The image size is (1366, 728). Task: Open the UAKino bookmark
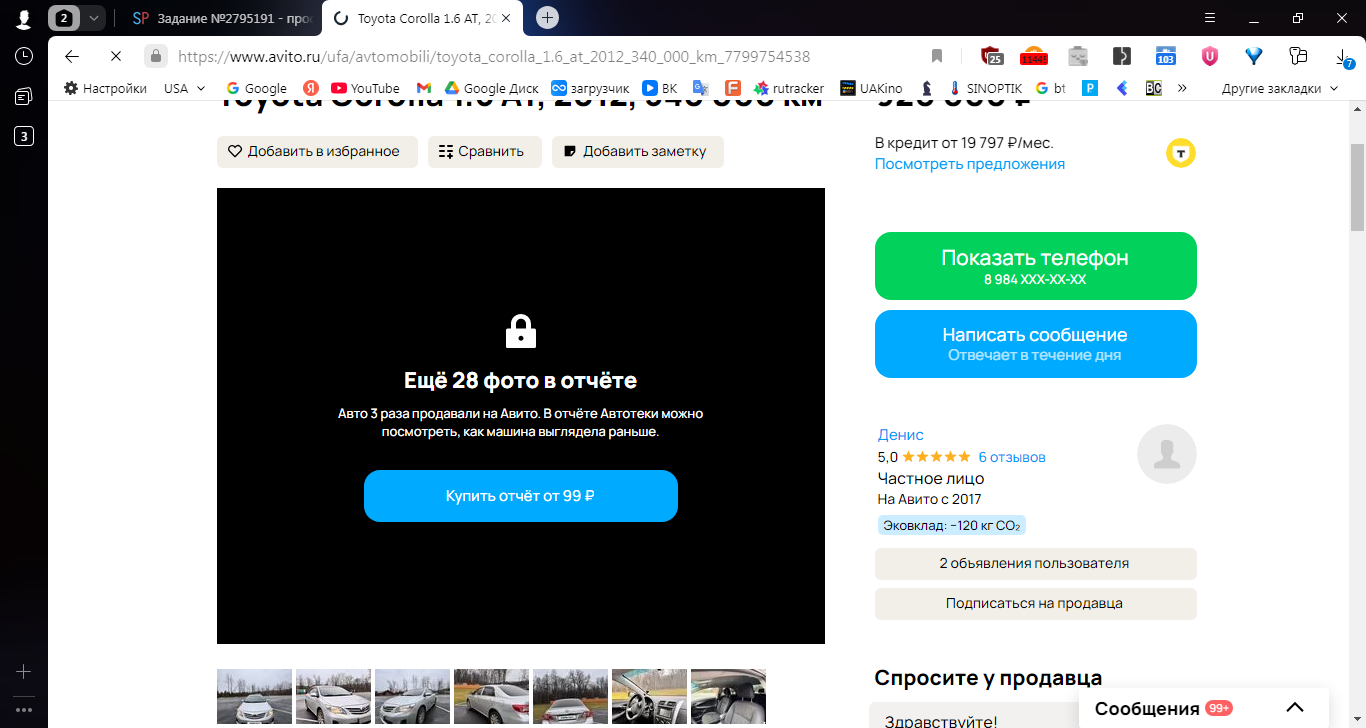[871, 88]
